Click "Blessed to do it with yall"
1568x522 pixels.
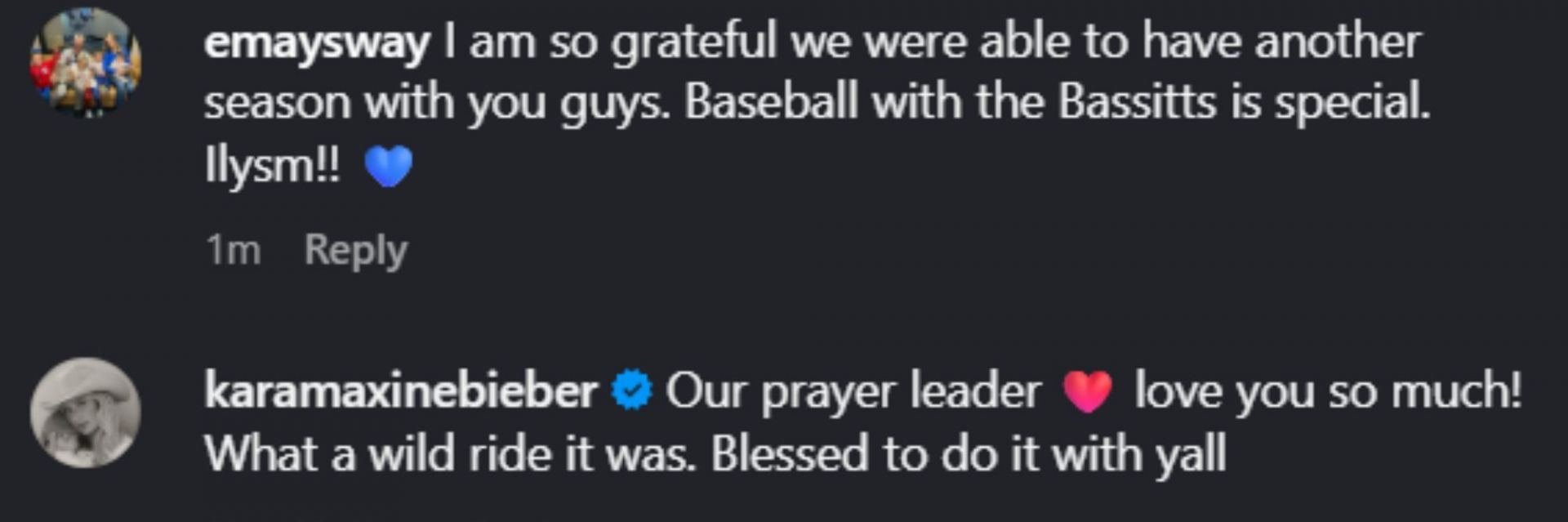pyautogui.click(x=969, y=453)
